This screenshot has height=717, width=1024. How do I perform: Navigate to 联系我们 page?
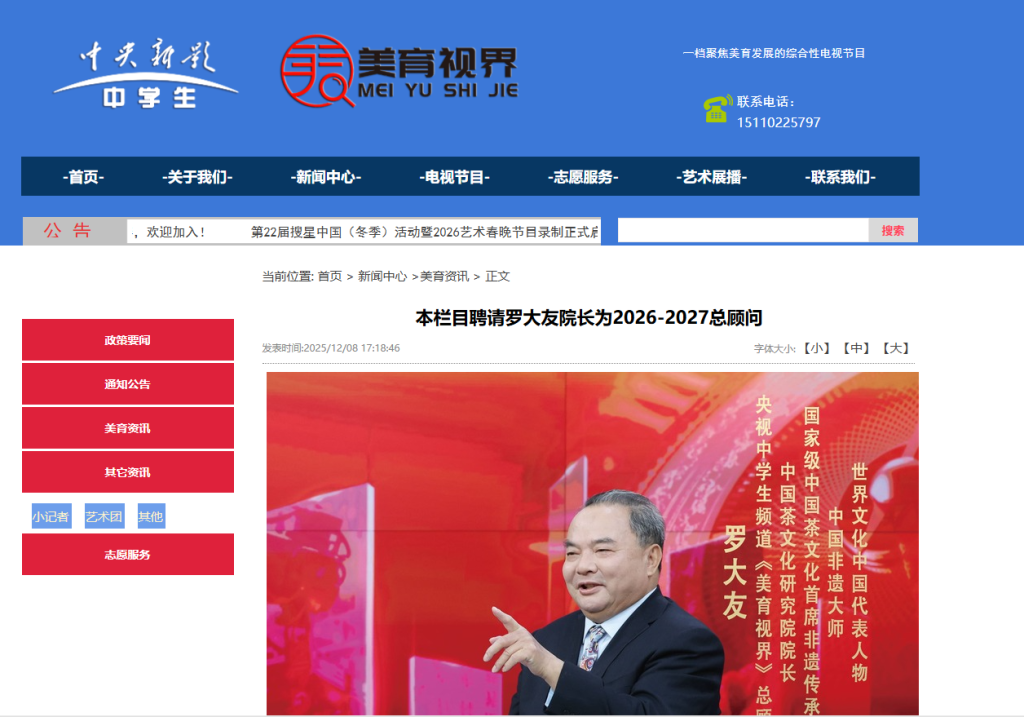(x=840, y=177)
